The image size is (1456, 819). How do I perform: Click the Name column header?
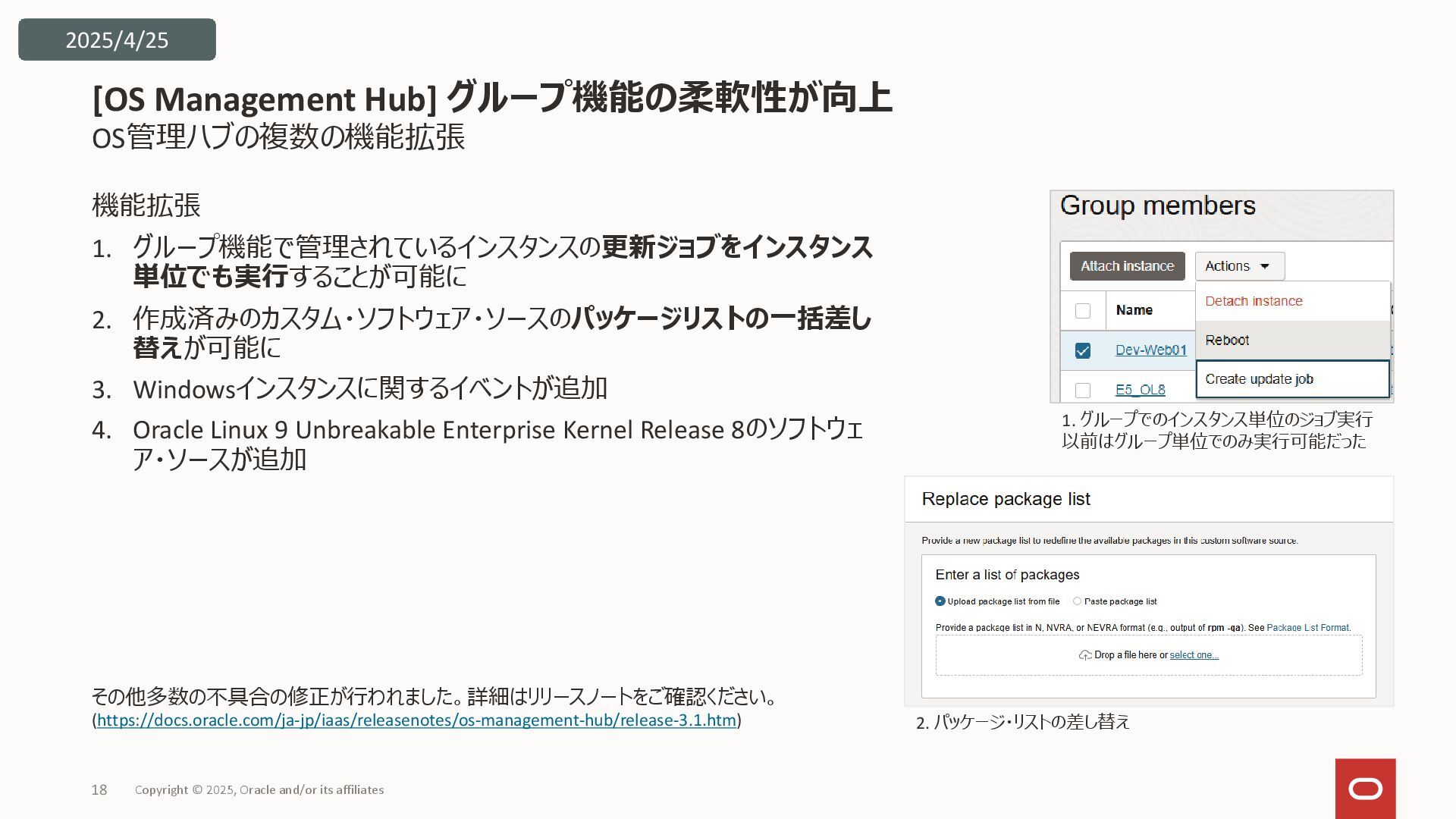pos(1134,310)
